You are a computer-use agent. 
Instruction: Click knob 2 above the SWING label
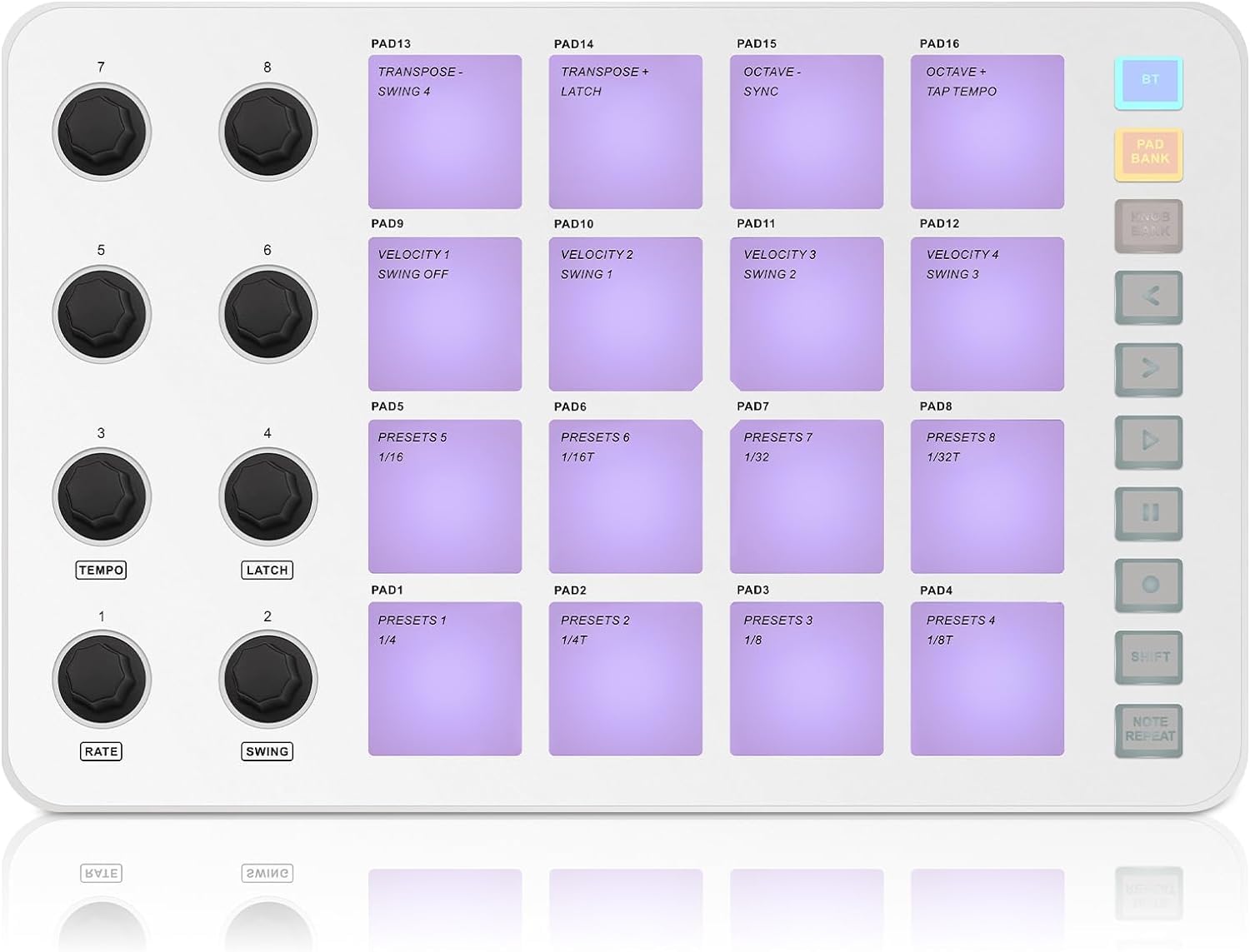click(267, 679)
